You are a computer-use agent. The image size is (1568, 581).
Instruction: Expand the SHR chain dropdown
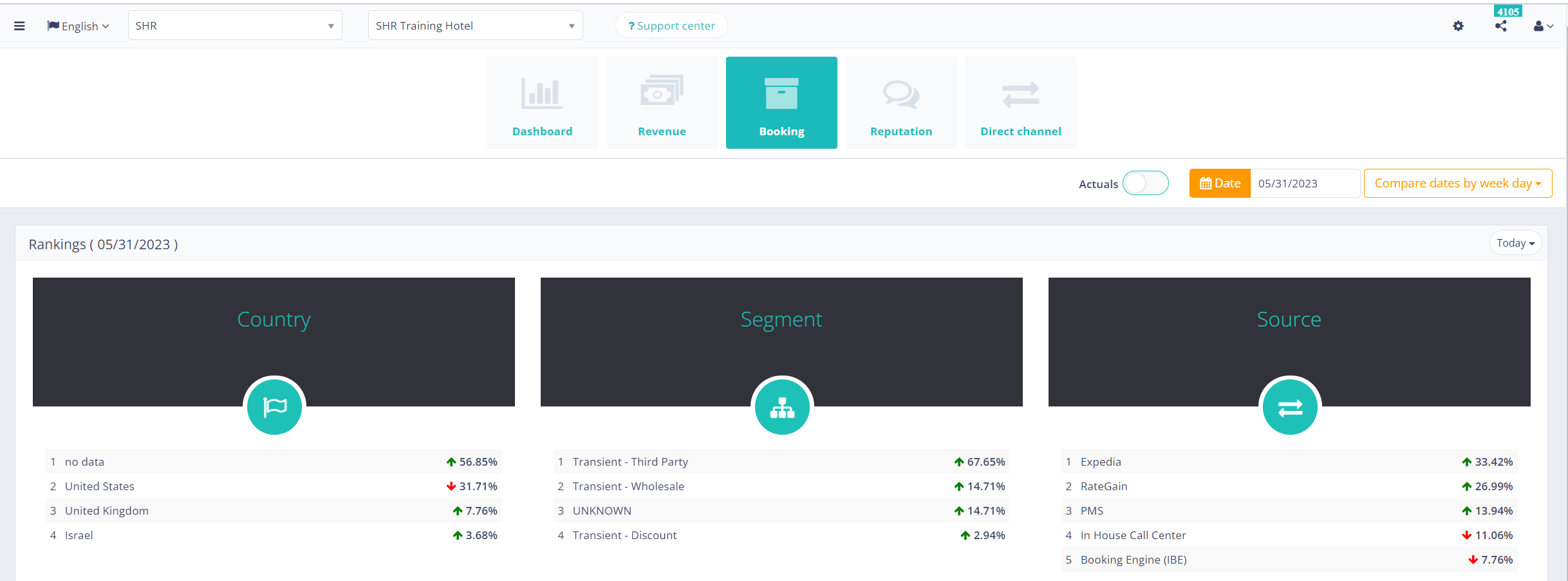(235, 26)
